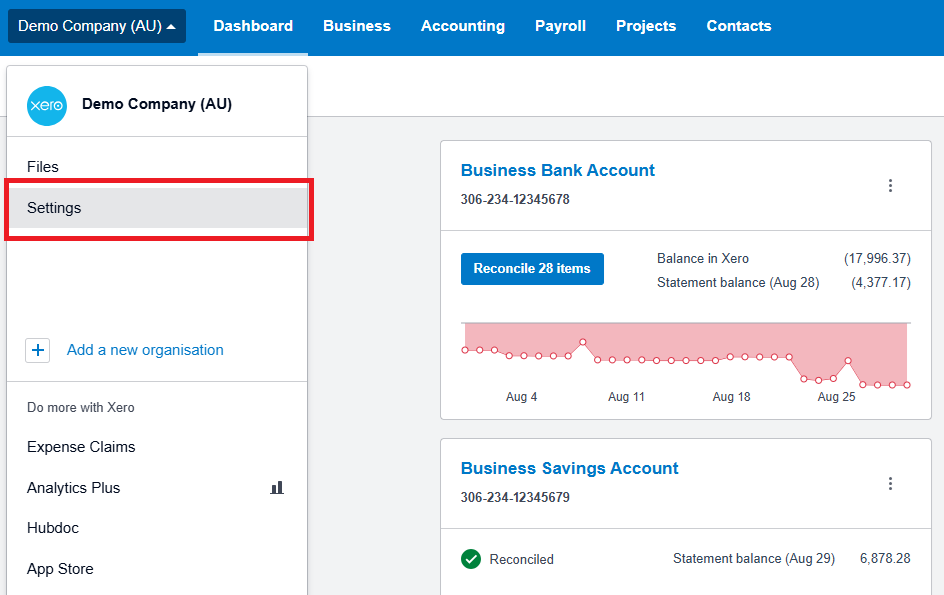Click Add a new organisation link
The width and height of the screenshot is (944, 595).
click(x=145, y=350)
